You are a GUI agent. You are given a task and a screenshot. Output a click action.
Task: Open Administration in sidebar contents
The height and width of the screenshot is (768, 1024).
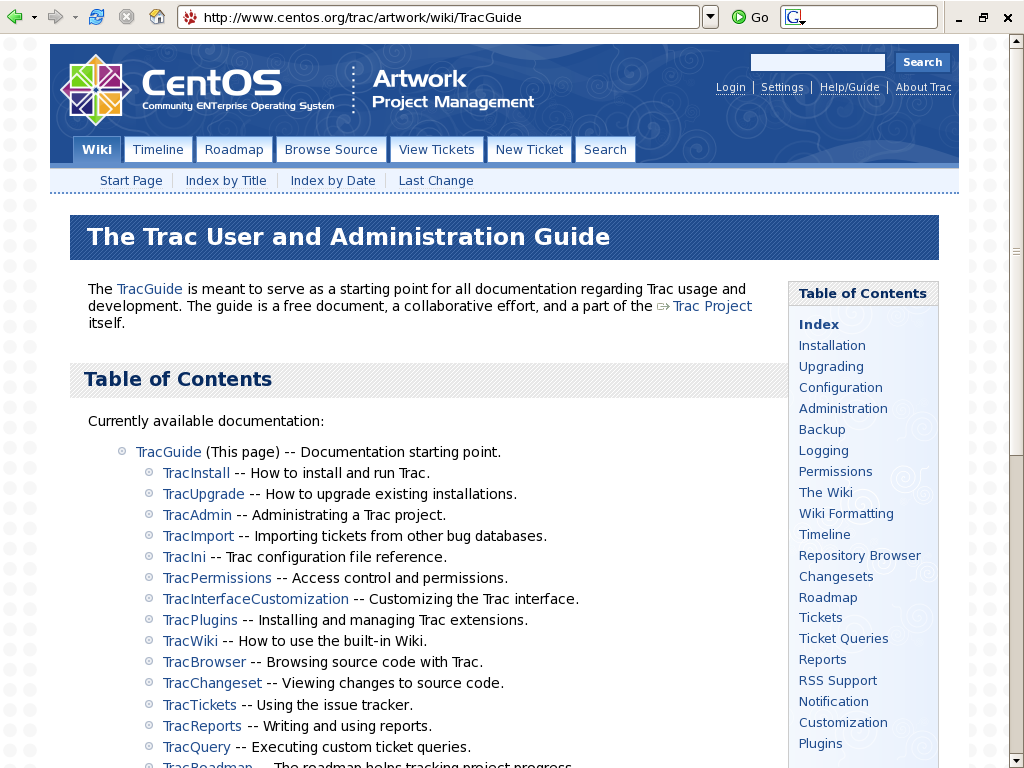(842, 408)
